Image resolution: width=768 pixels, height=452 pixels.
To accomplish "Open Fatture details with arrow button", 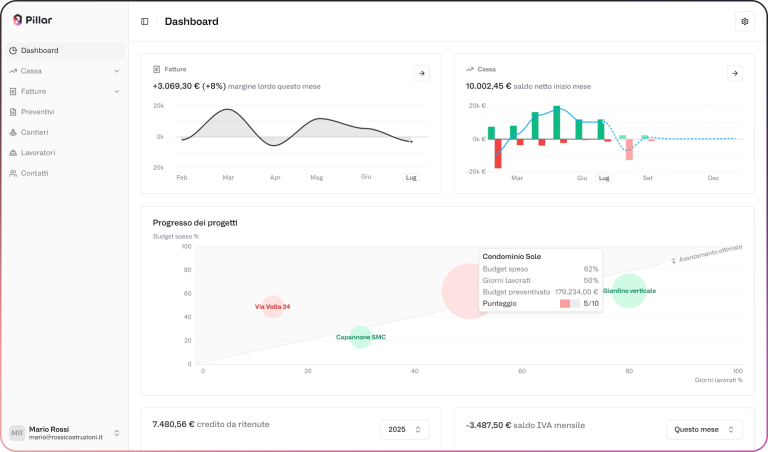I will pyautogui.click(x=422, y=73).
